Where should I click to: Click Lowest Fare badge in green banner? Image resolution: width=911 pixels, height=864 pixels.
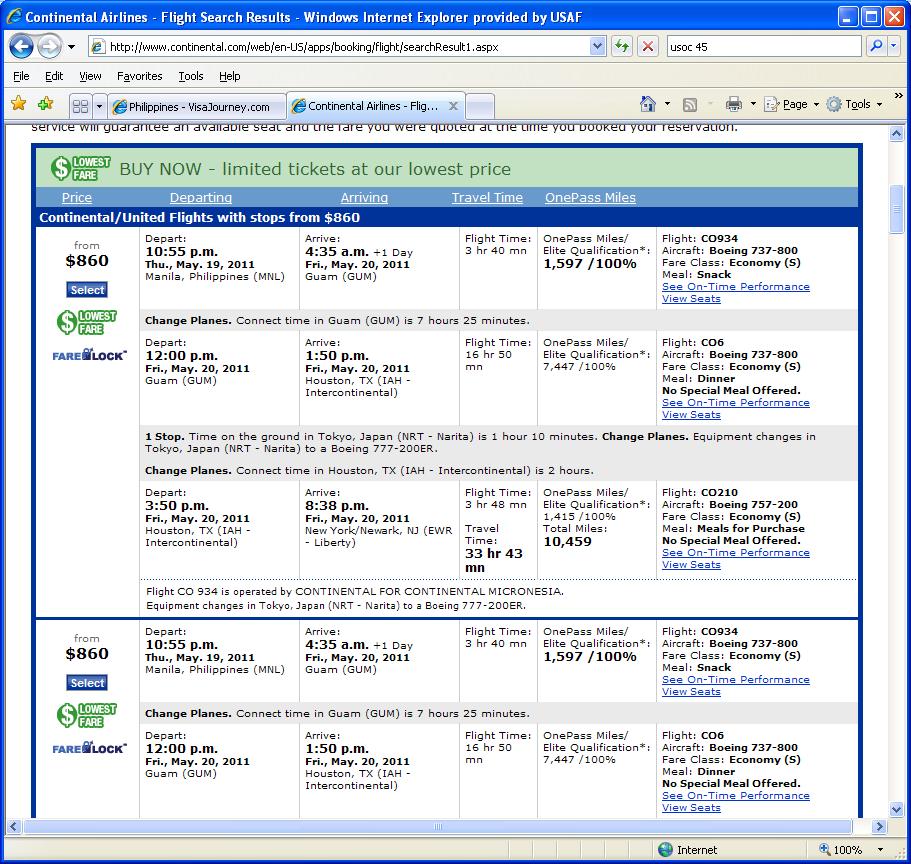coord(80,169)
